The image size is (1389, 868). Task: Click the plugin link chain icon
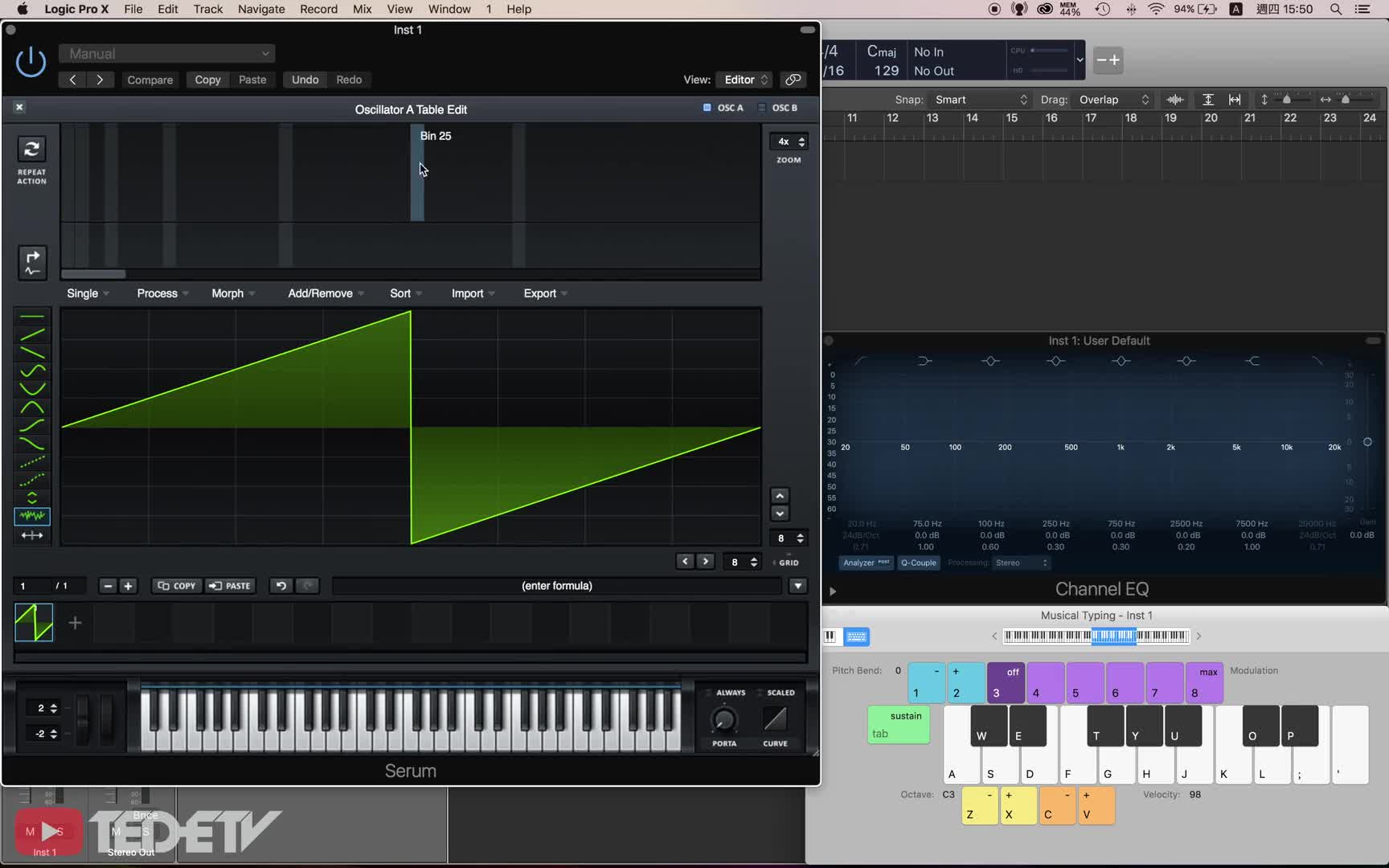793,80
